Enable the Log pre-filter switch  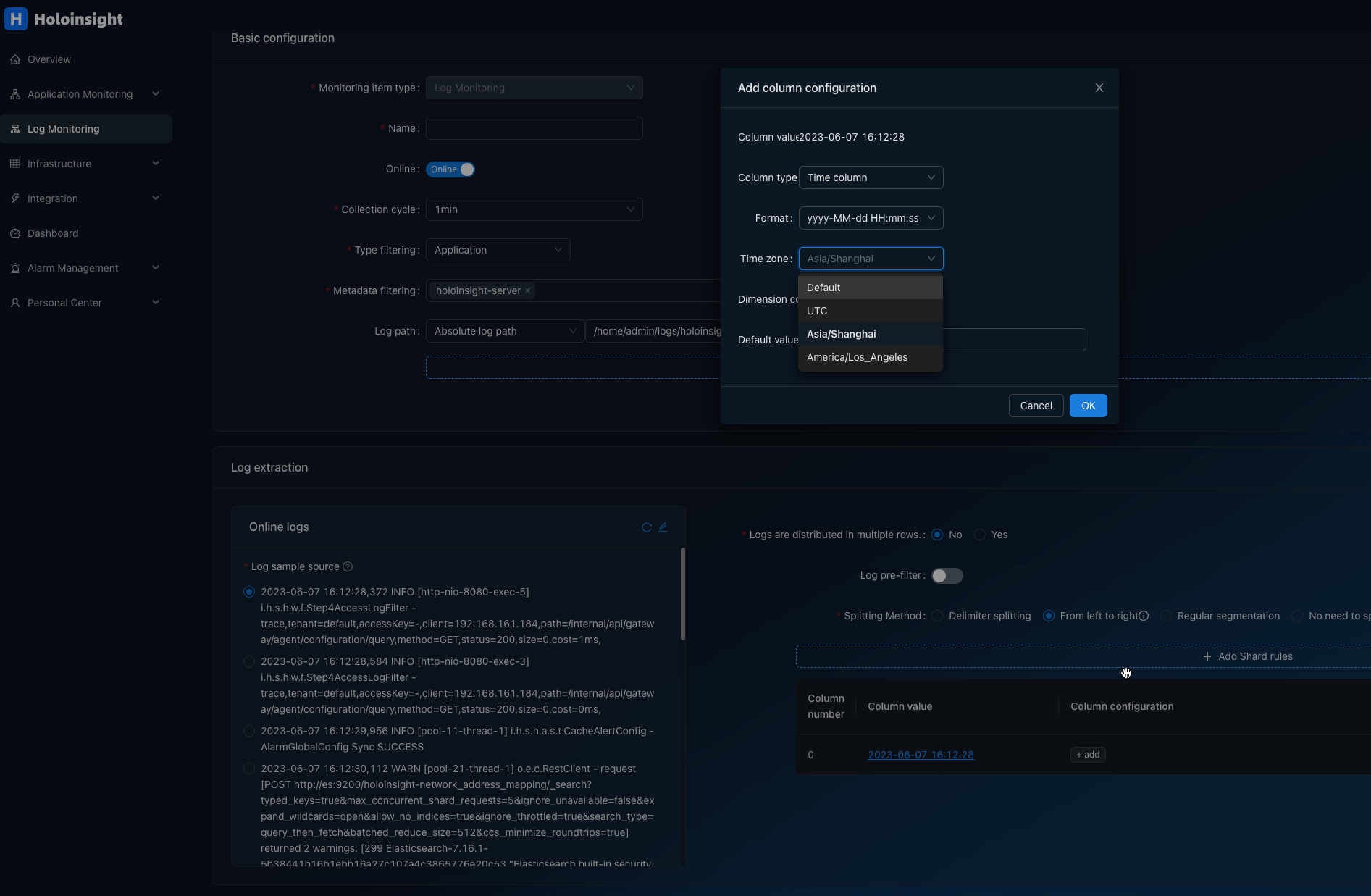947,576
